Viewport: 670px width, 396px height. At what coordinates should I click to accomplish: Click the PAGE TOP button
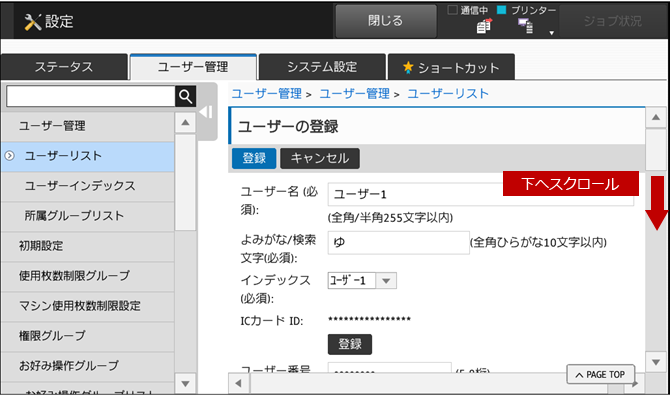point(601,375)
